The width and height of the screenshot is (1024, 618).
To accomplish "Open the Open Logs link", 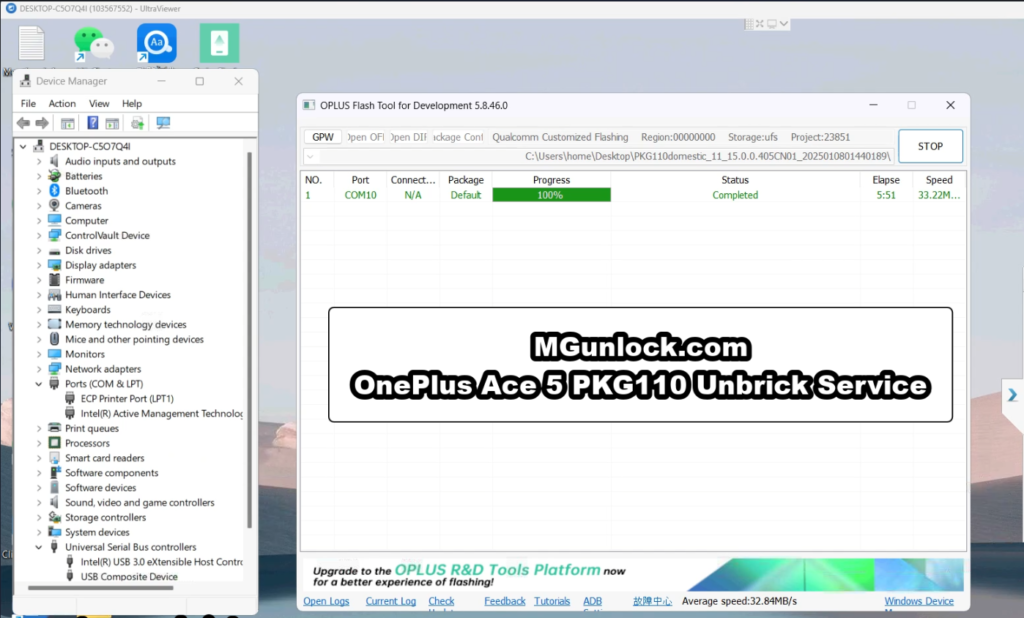I will pos(326,601).
